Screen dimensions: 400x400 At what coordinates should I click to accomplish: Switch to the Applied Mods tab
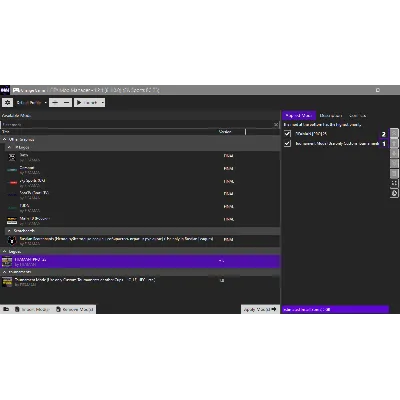[299, 115]
